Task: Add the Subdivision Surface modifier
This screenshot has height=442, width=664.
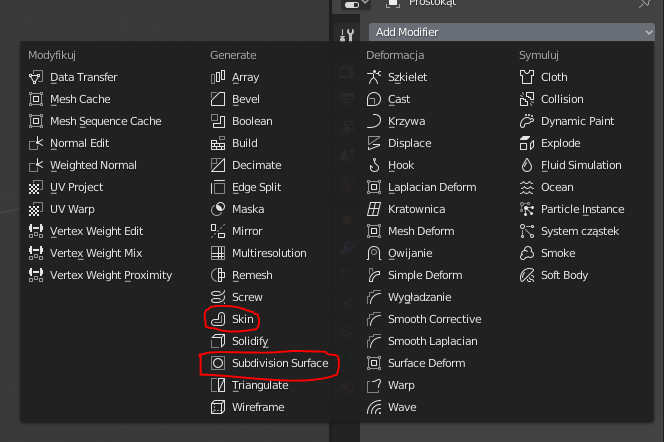Action: (x=279, y=363)
